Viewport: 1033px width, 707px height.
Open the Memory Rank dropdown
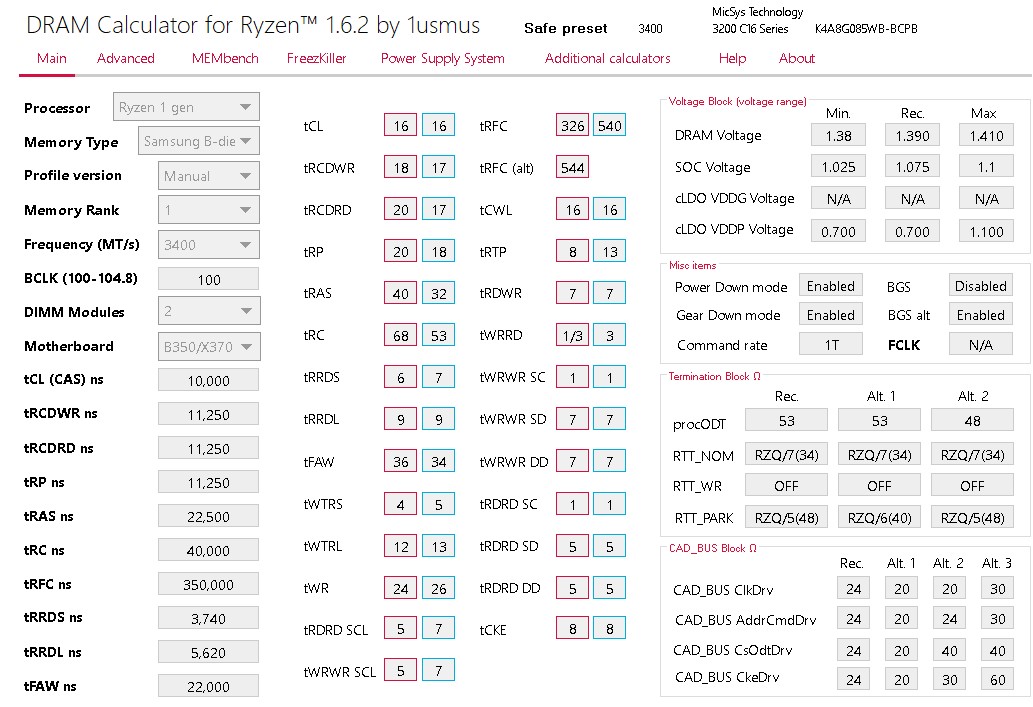coord(209,210)
